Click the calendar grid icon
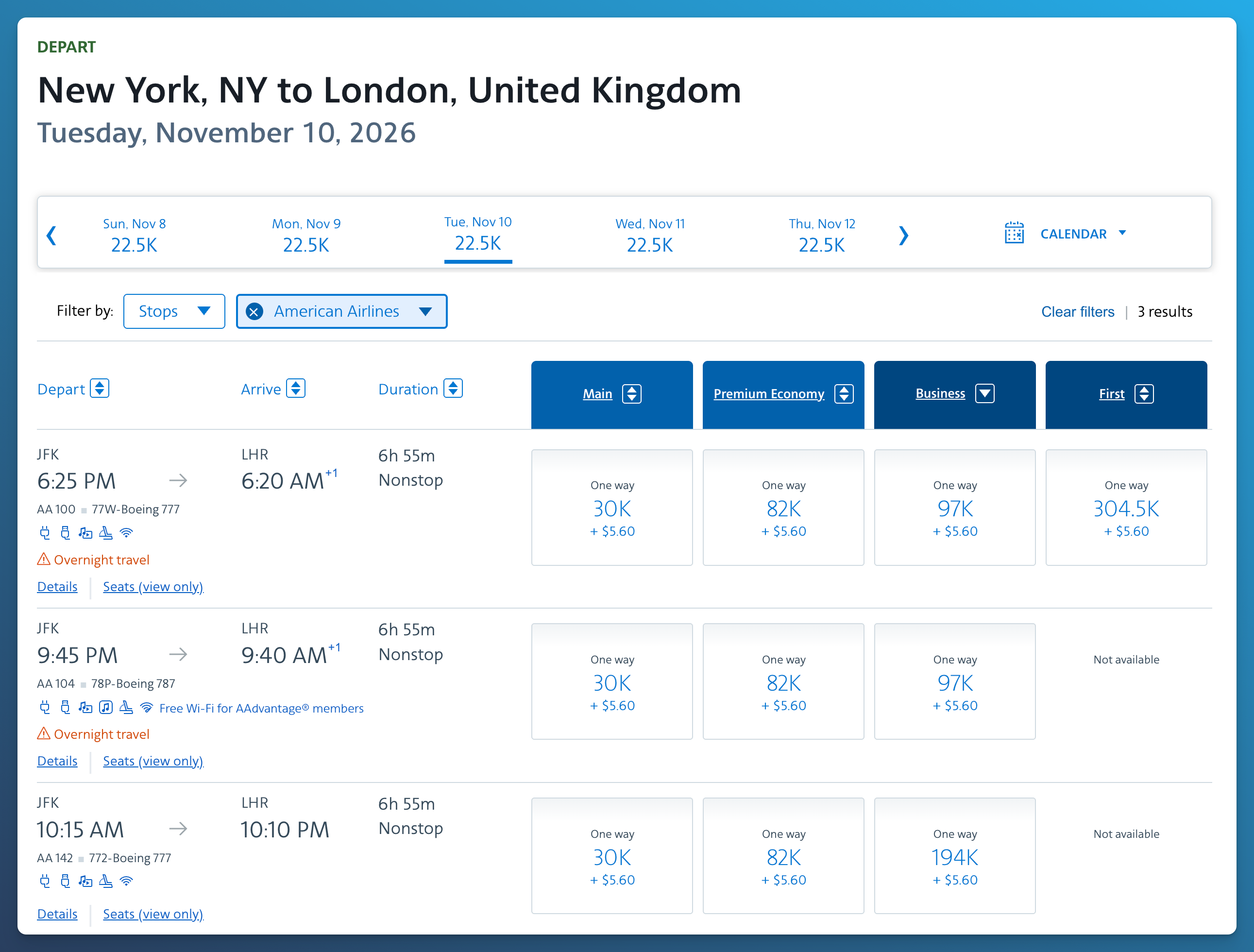The image size is (1254, 952). point(1014,233)
